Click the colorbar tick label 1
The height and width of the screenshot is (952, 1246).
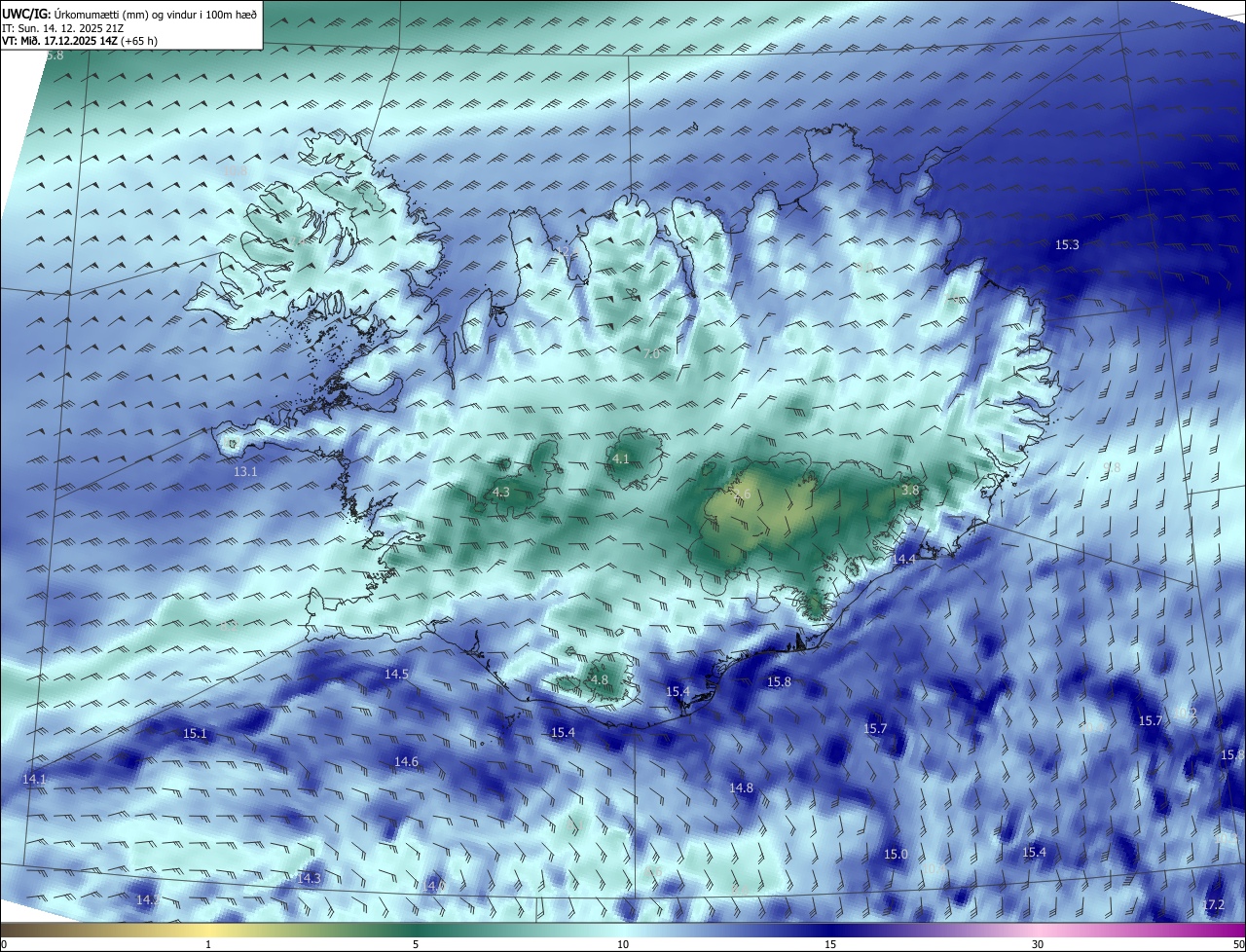coord(208,944)
